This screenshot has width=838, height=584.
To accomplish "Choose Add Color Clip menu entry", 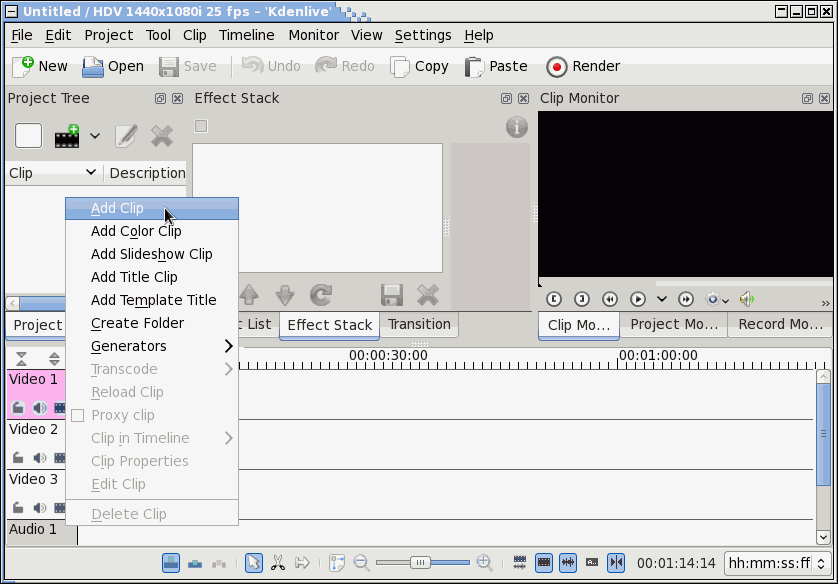I will pos(152,231).
